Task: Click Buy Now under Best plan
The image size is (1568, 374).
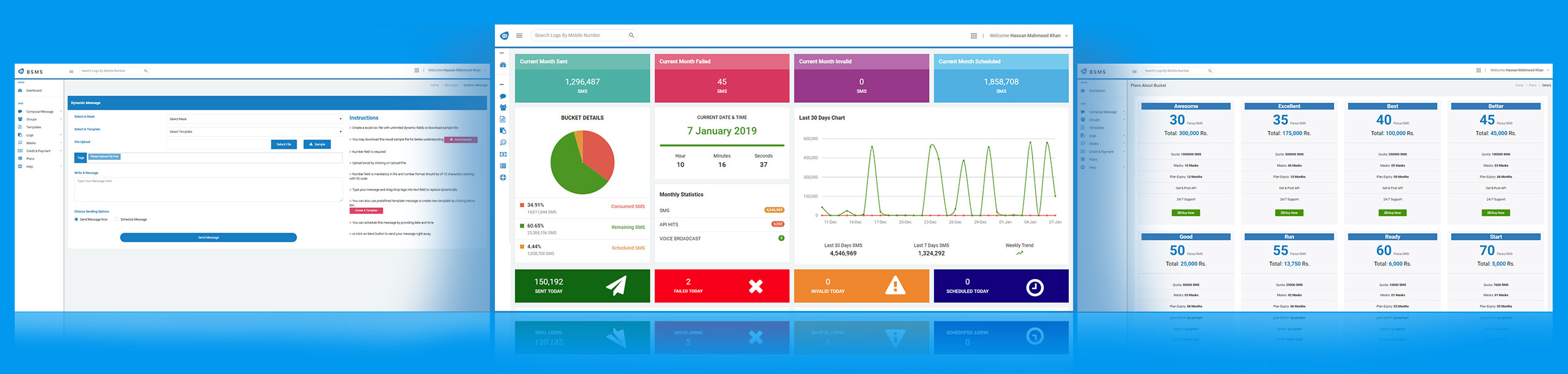Action: pyautogui.click(x=1392, y=213)
